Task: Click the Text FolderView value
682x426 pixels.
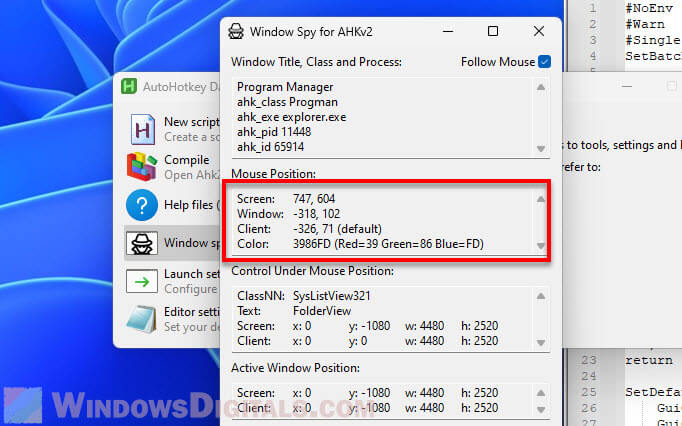Action: [x=322, y=311]
